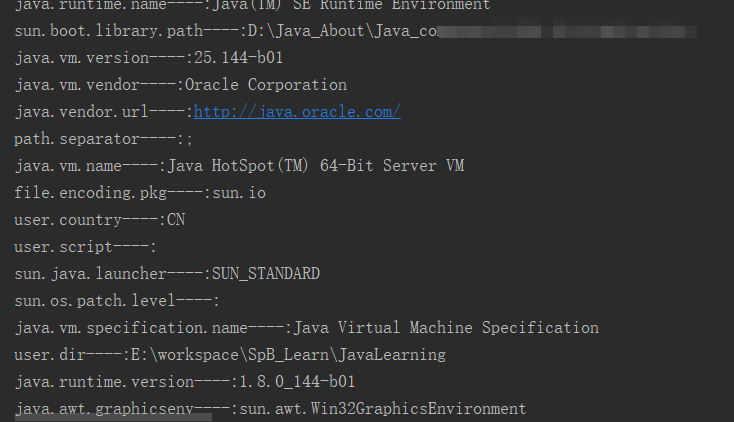Click the java.awt.graphicsenv Win32GraphicsEnvironment line
The image size is (734, 422).
(270, 409)
